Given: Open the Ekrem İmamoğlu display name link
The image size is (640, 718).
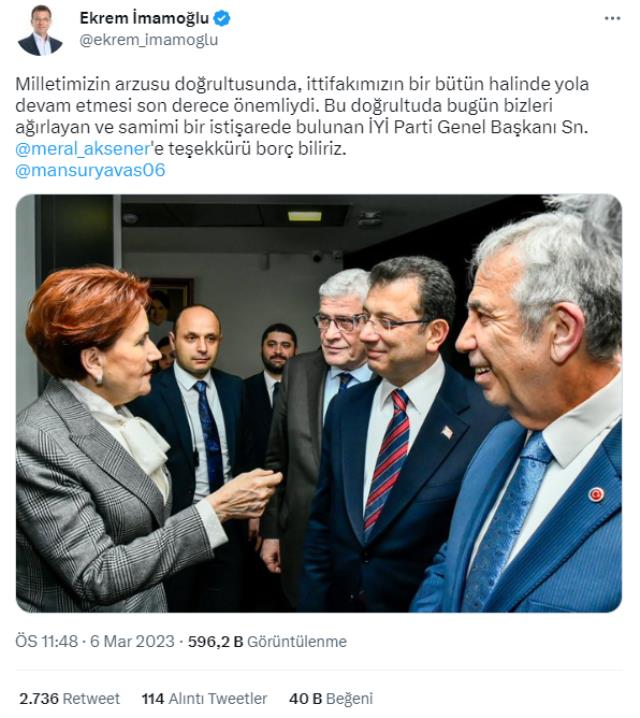Looking at the screenshot, I should [x=144, y=18].
